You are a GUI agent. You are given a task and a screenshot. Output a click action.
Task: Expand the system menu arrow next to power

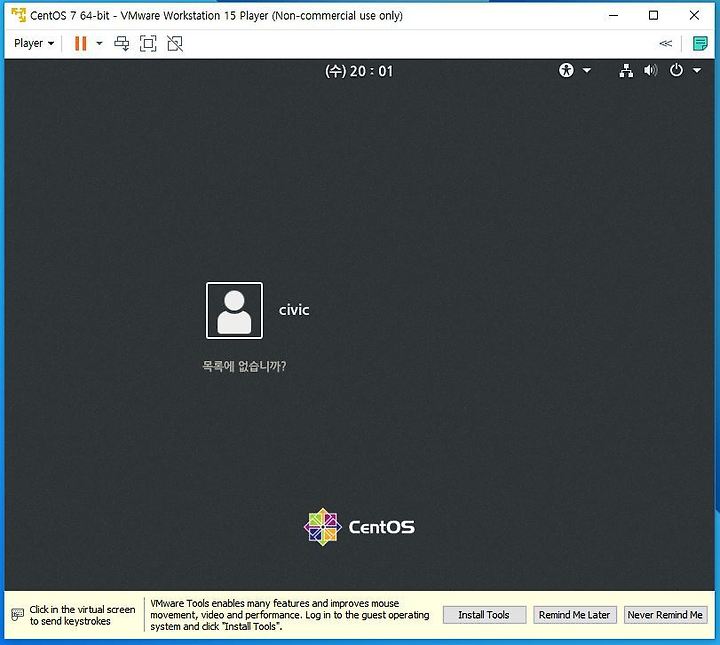(x=697, y=71)
